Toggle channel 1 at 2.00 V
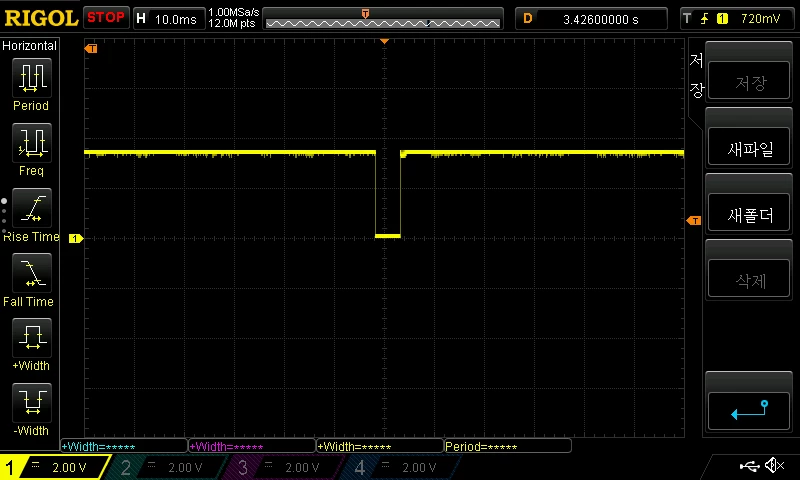Viewport: 800px width, 480px height. point(56,467)
